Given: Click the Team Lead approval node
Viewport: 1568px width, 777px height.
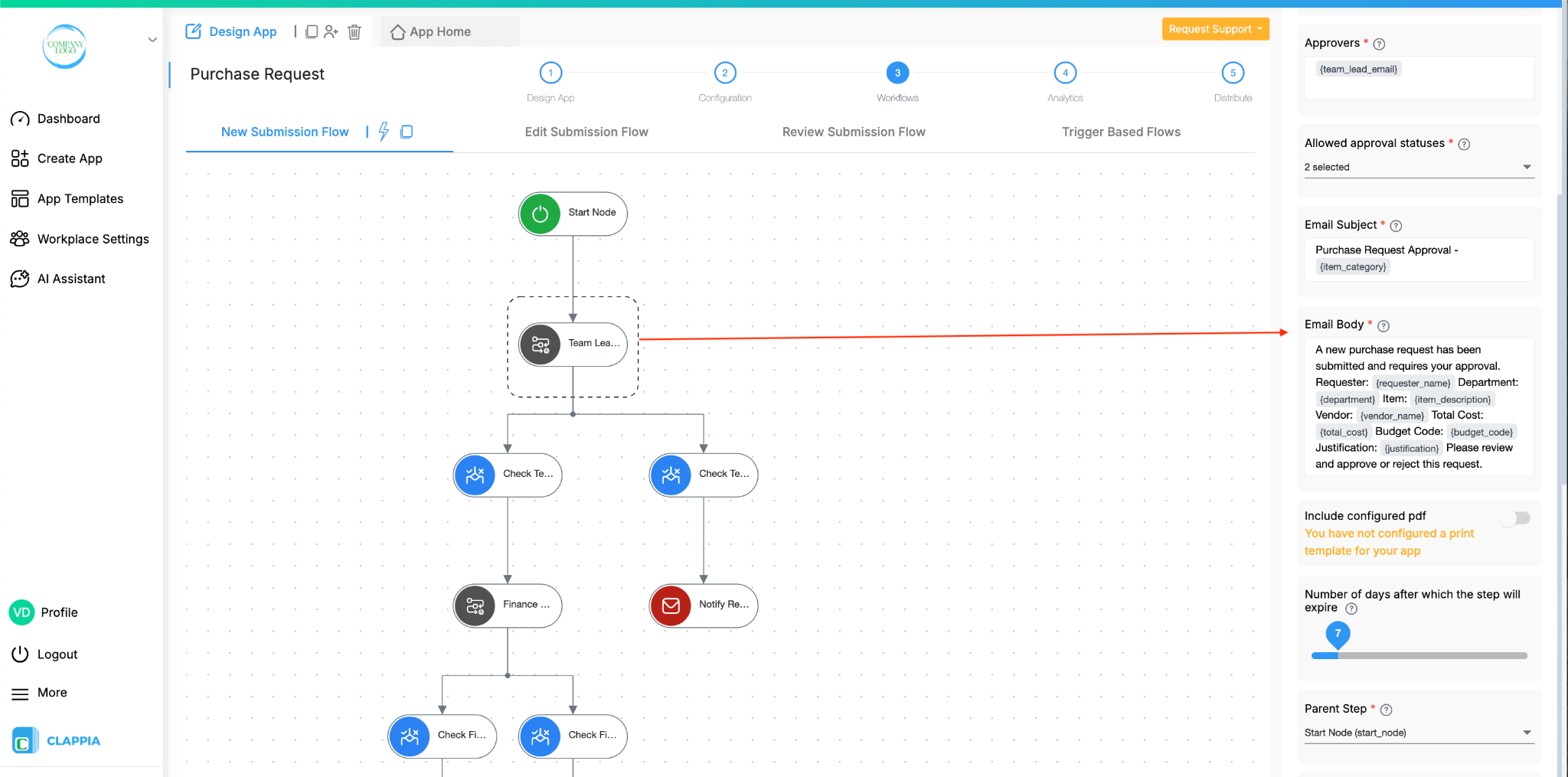Looking at the screenshot, I should [572, 344].
